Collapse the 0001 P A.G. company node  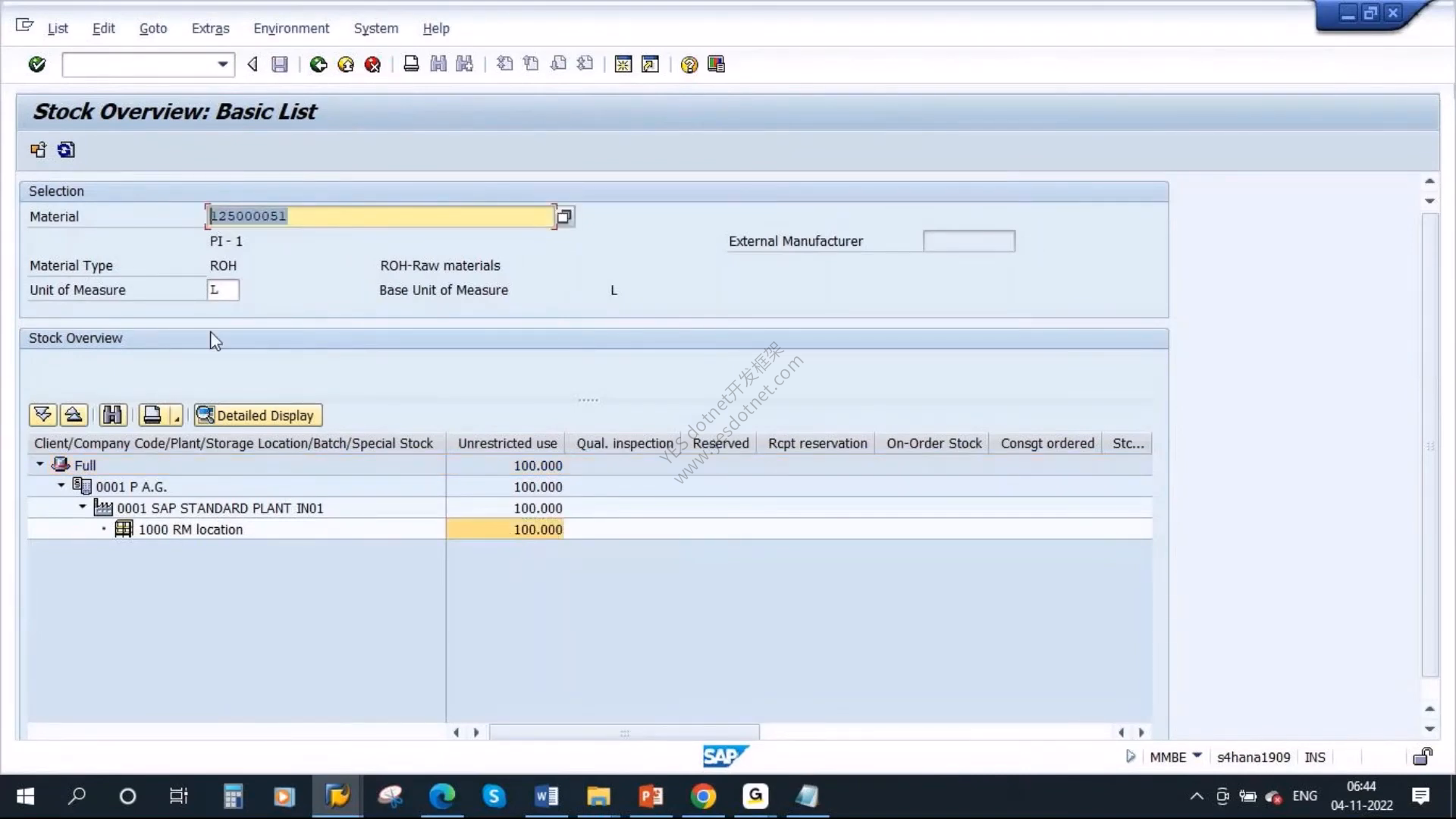point(61,485)
